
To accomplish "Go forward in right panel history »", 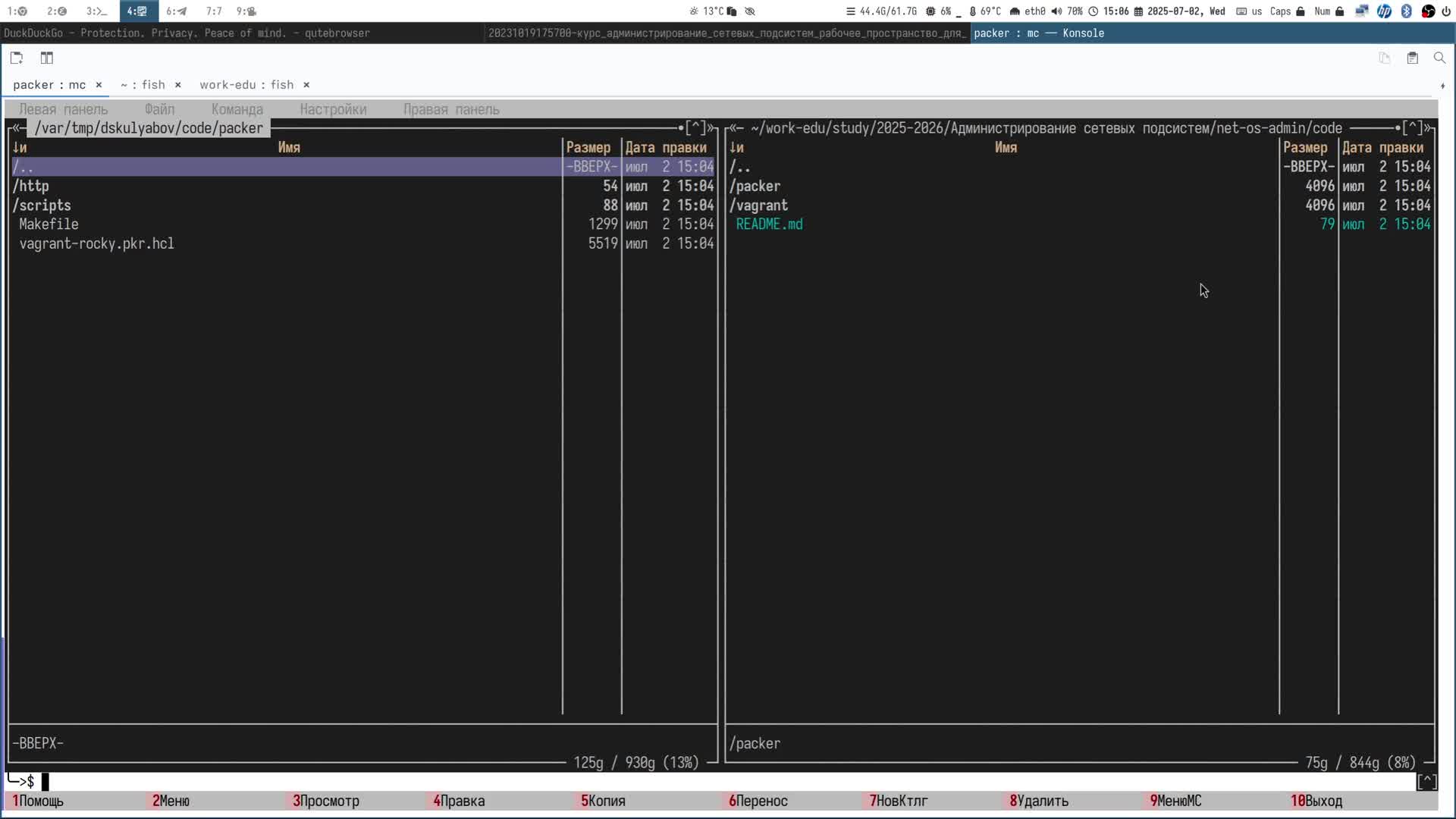I will [1429, 128].
